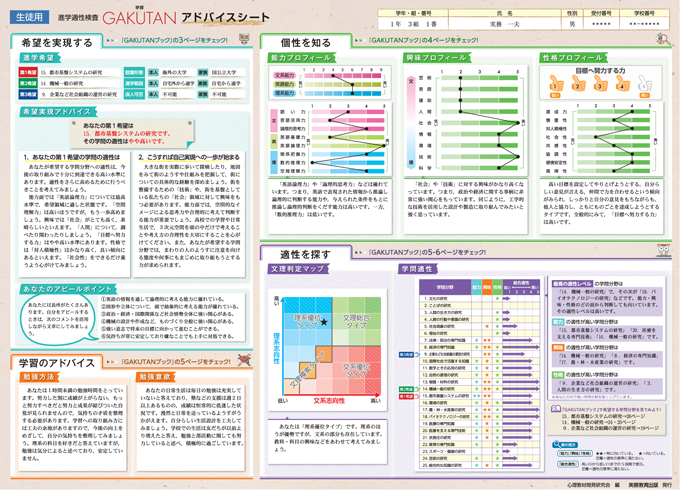
Task: Select thumbs-up icon number 2
Action: (x=578, y=84)
